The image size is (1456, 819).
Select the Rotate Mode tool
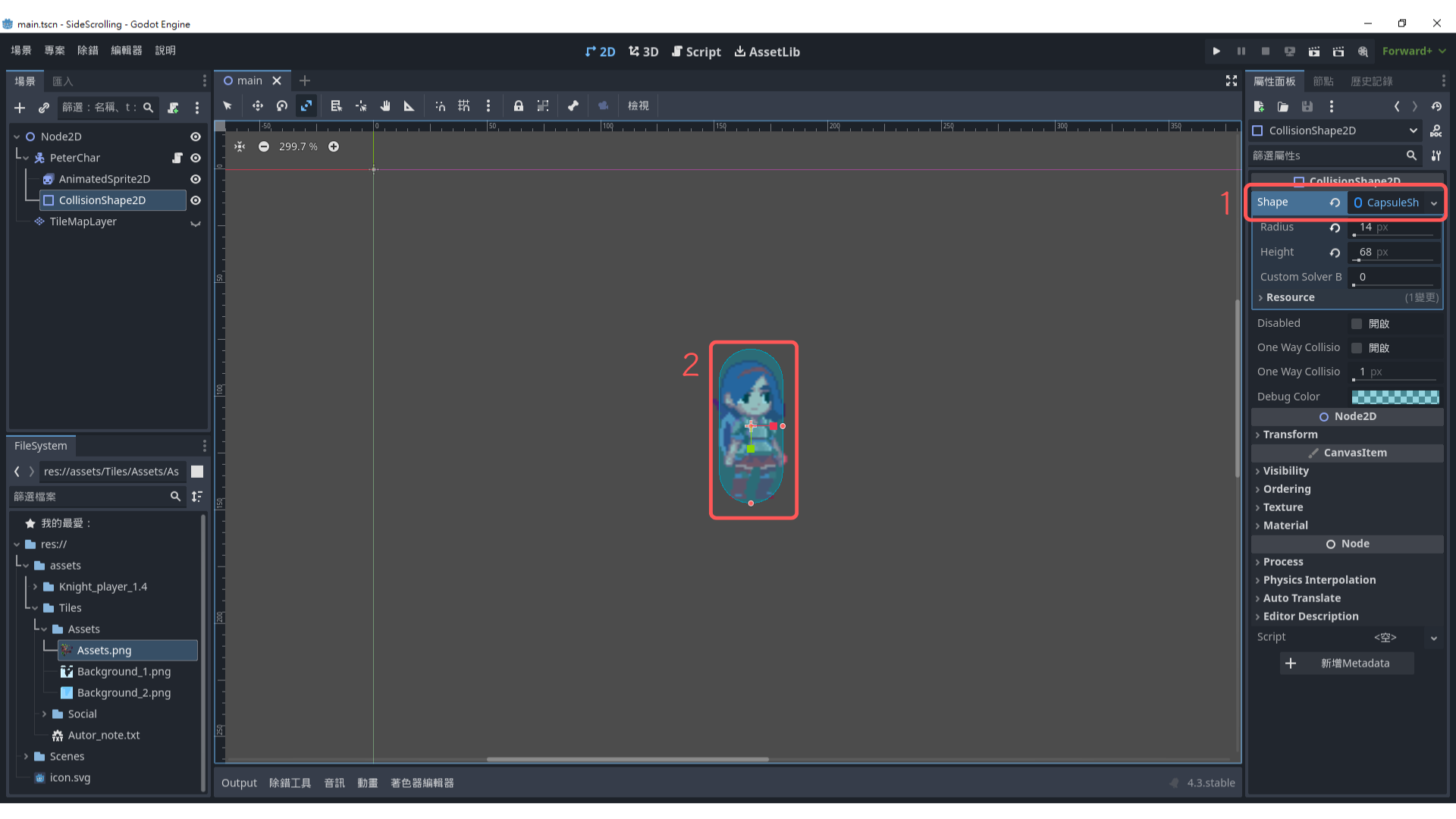coord(281,106)
